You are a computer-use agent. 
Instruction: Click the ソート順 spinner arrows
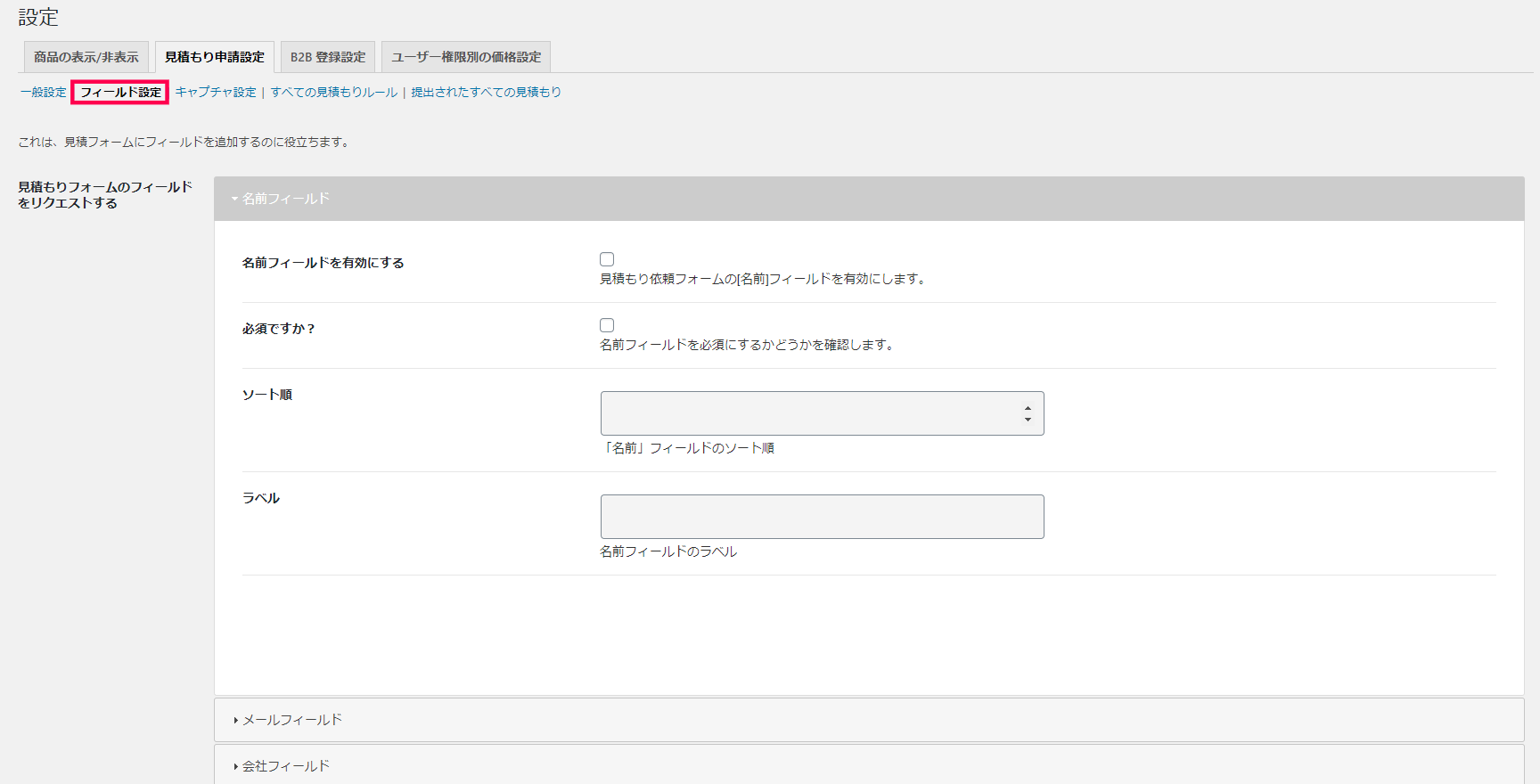point(1028,413)
